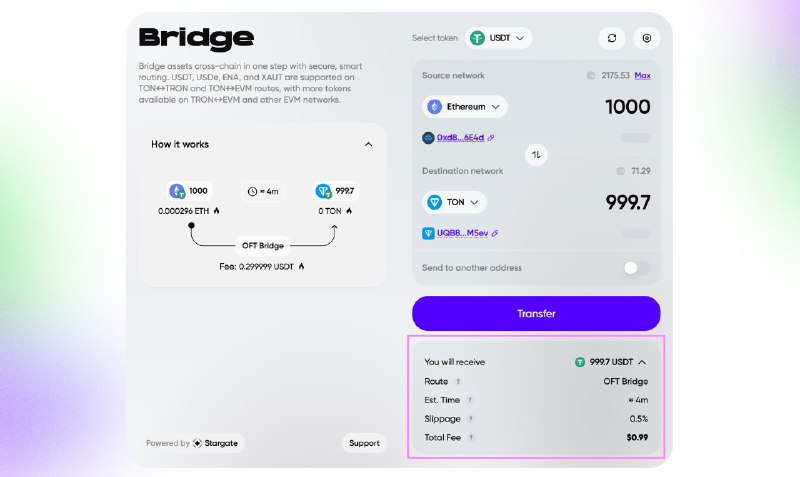Click the help icon next to Route
Screen dimensions: 800x477
pos(458,382)
